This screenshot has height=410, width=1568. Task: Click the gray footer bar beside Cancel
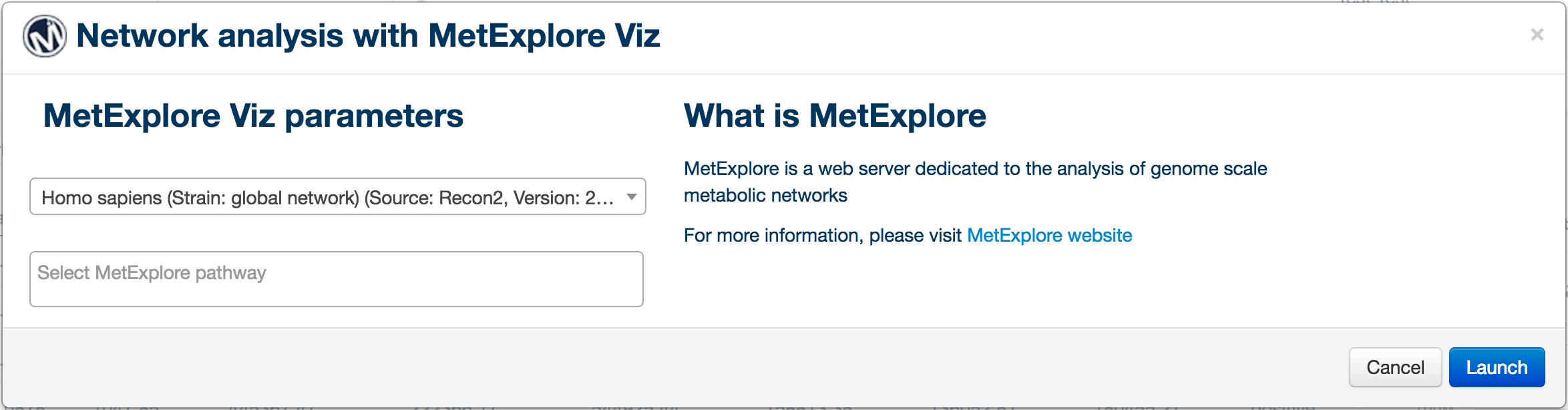pos(668,367)
